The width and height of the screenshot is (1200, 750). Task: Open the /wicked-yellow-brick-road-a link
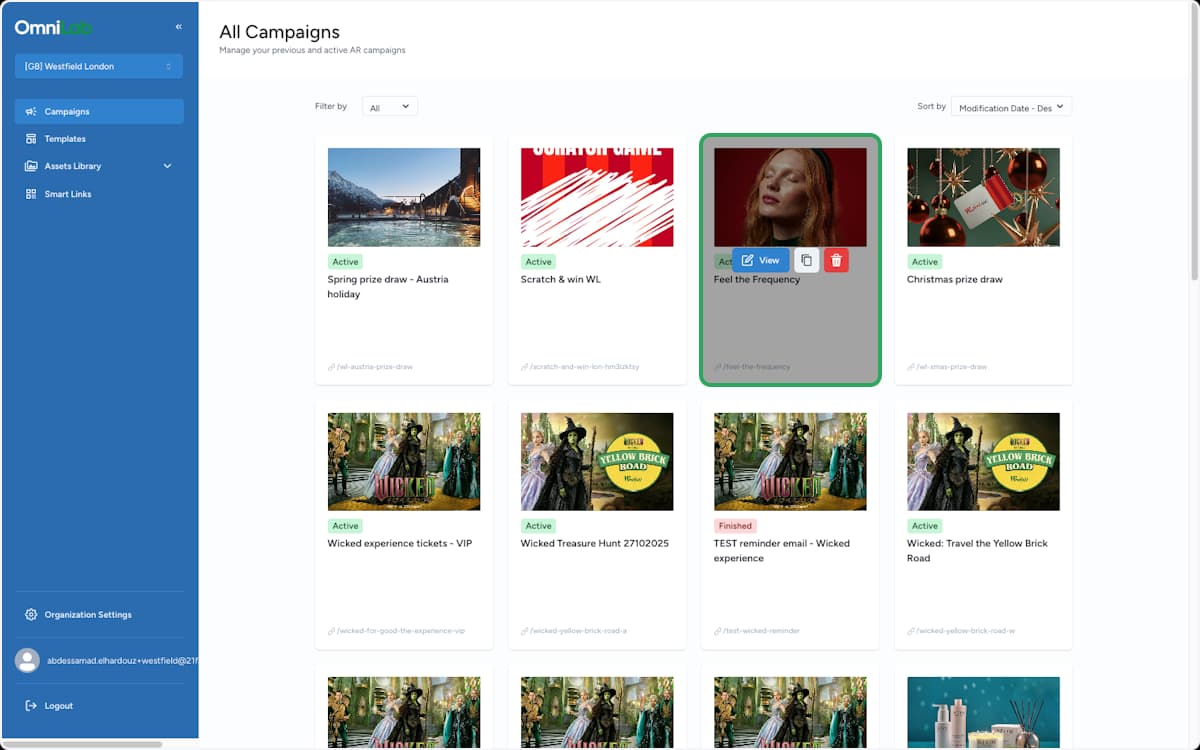click(x=578, y=631)
